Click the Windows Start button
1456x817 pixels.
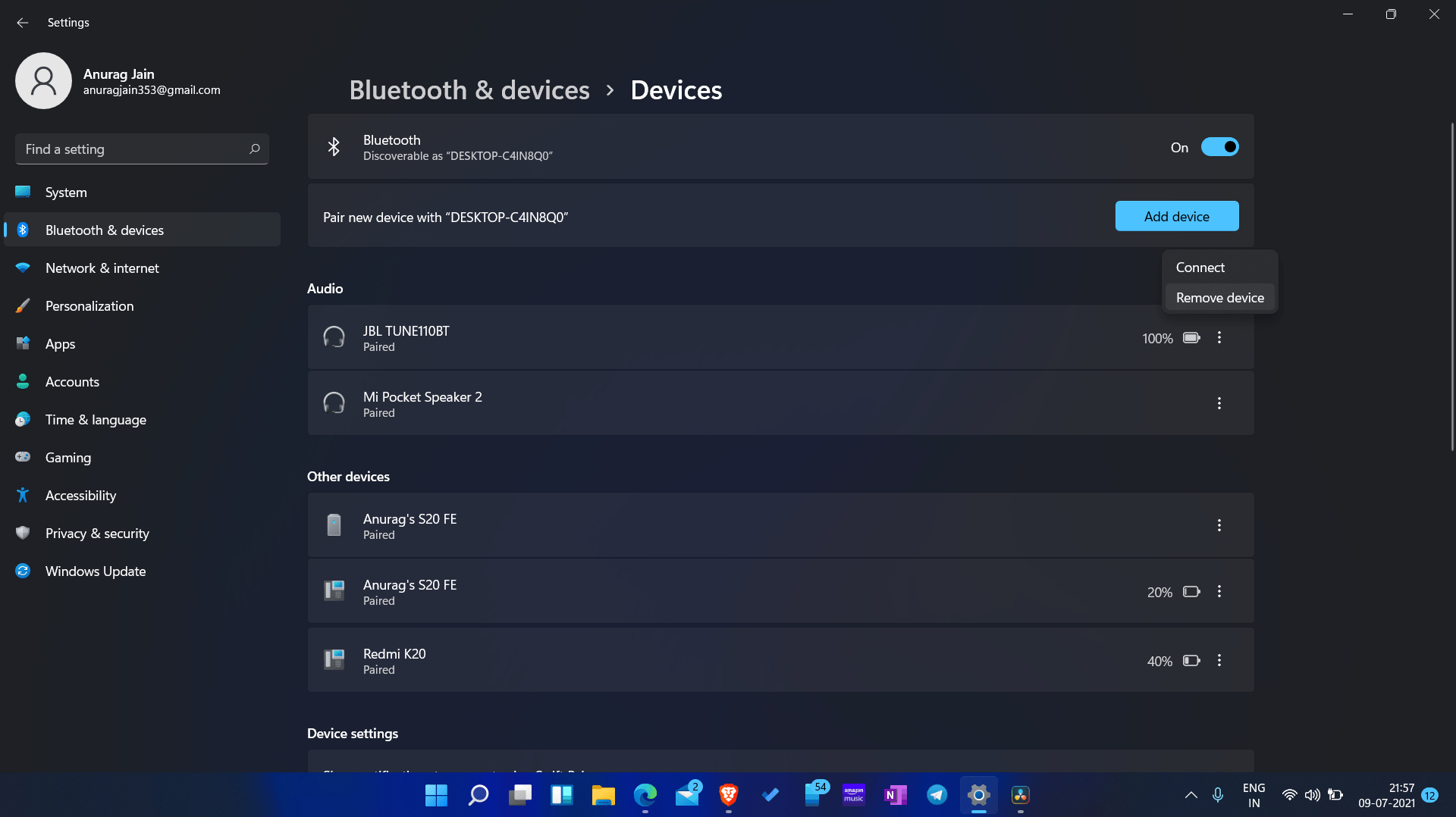point(436,795)
